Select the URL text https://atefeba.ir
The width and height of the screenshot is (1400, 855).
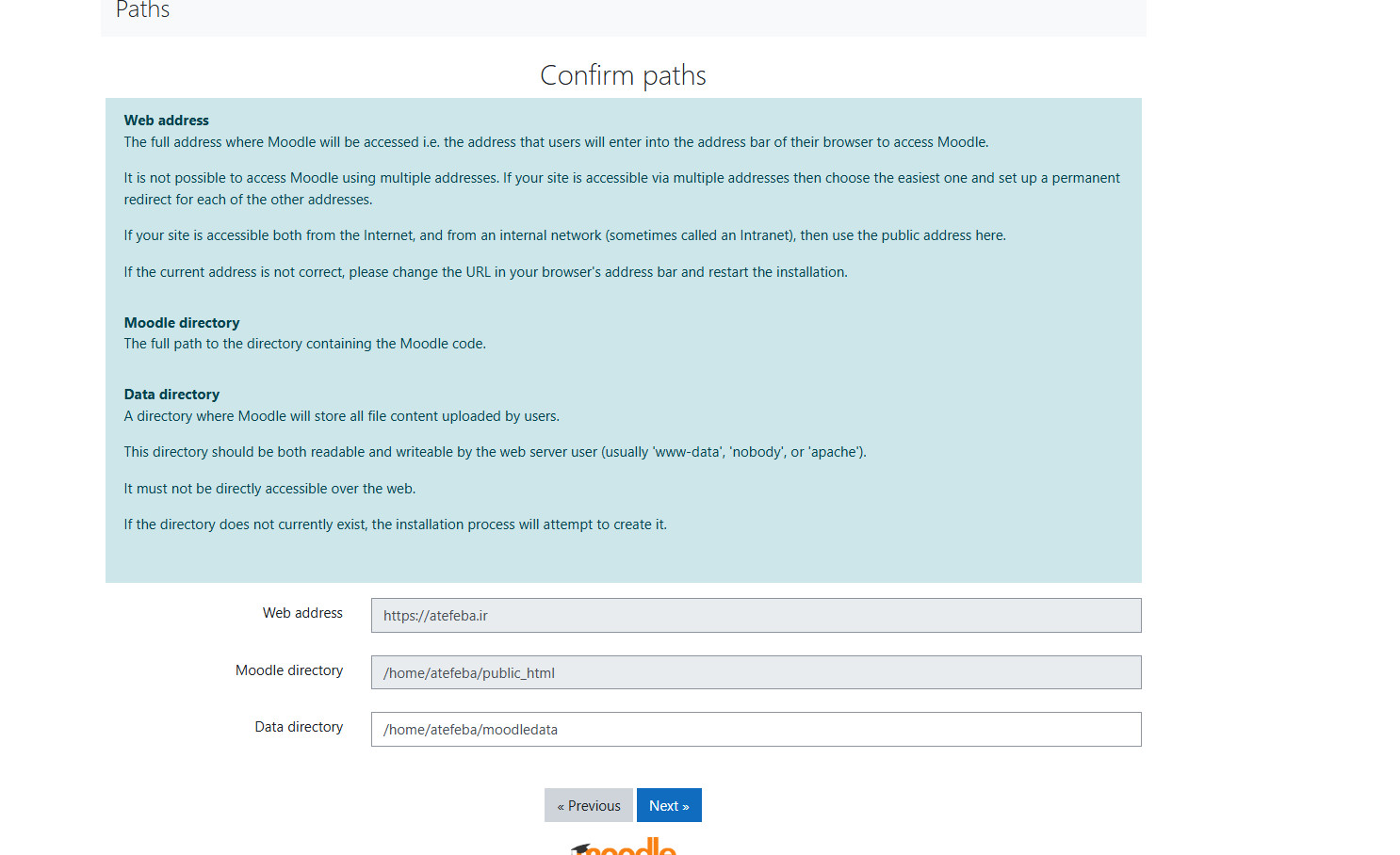434,615
